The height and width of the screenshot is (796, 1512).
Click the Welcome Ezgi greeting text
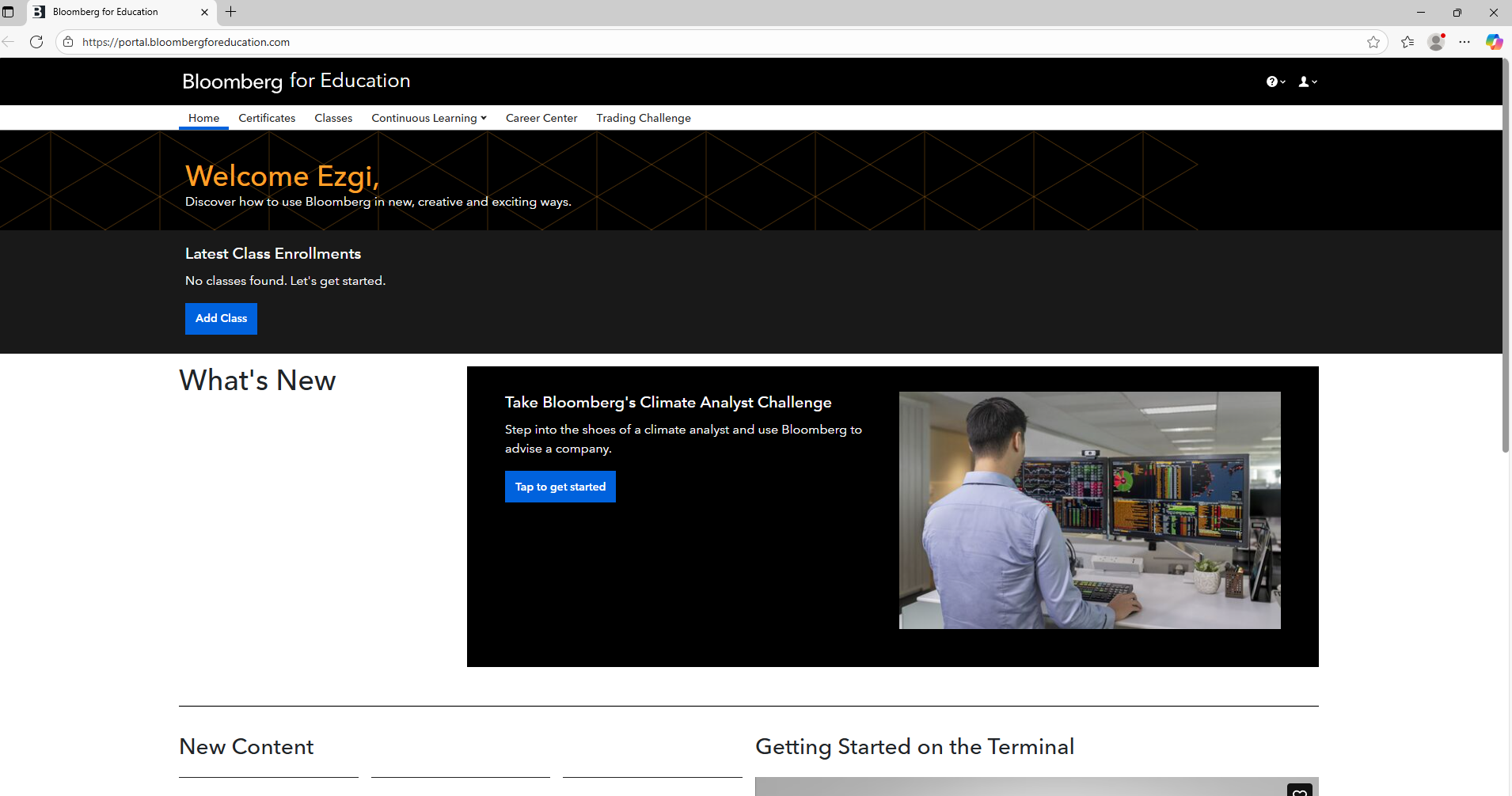283,176
